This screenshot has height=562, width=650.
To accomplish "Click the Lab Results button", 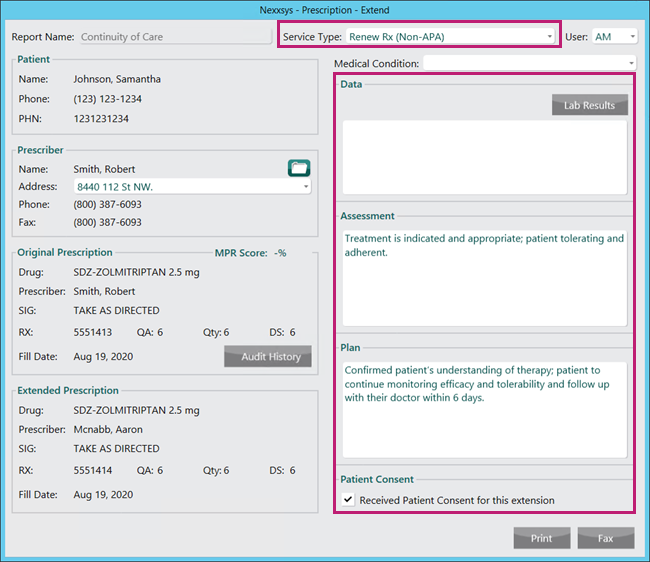I will 589,105.
